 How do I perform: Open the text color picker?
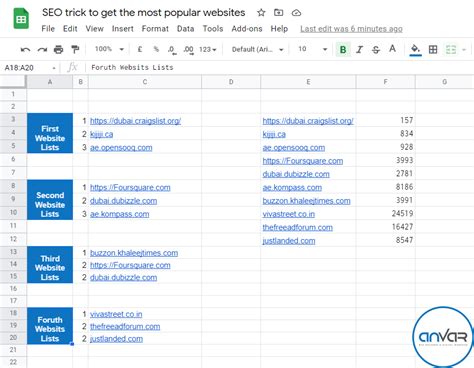click(x=392, y=49)
